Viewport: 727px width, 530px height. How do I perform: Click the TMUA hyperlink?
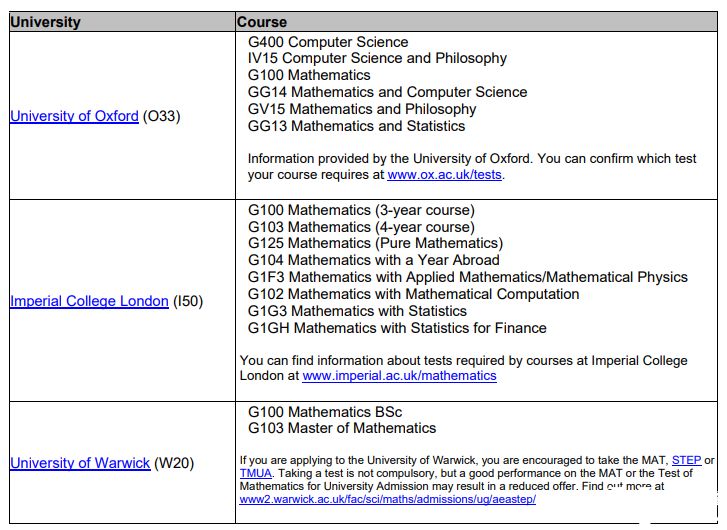click(x=256, y=473)
